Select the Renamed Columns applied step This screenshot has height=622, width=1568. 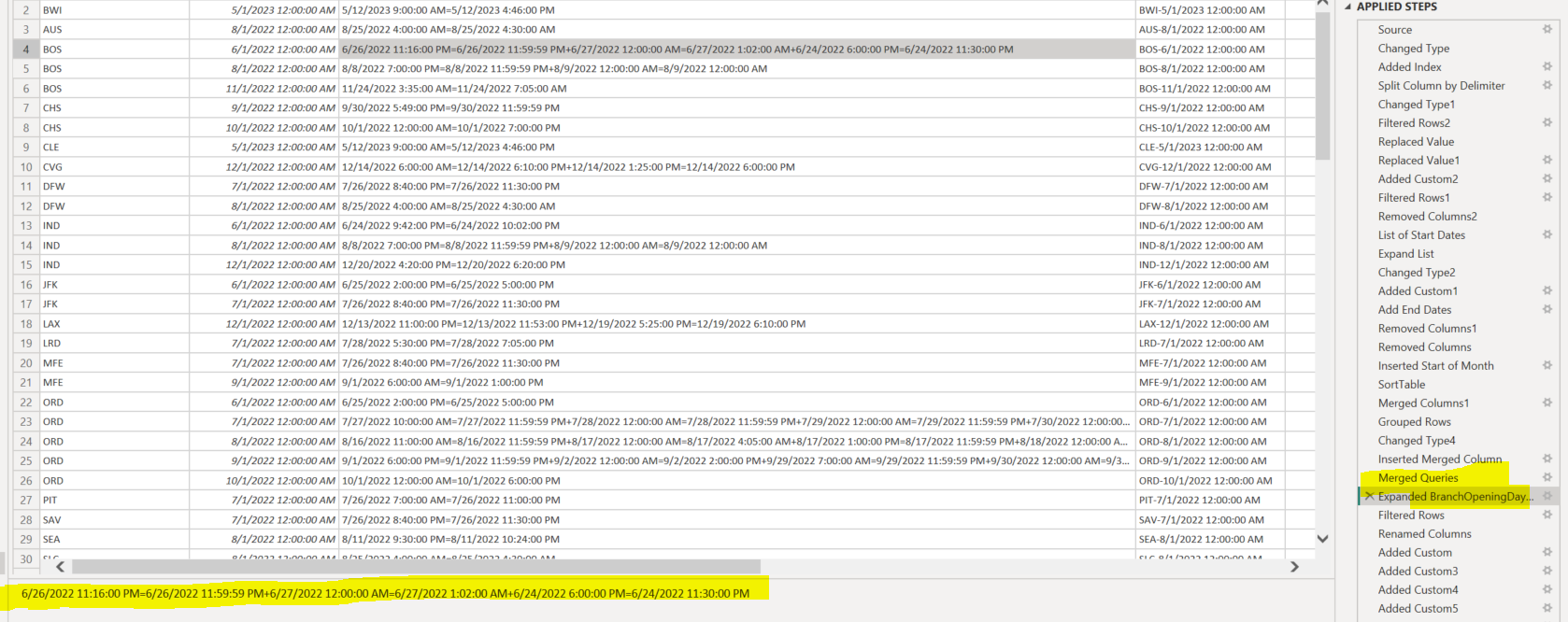click(x=1425, y=534)
